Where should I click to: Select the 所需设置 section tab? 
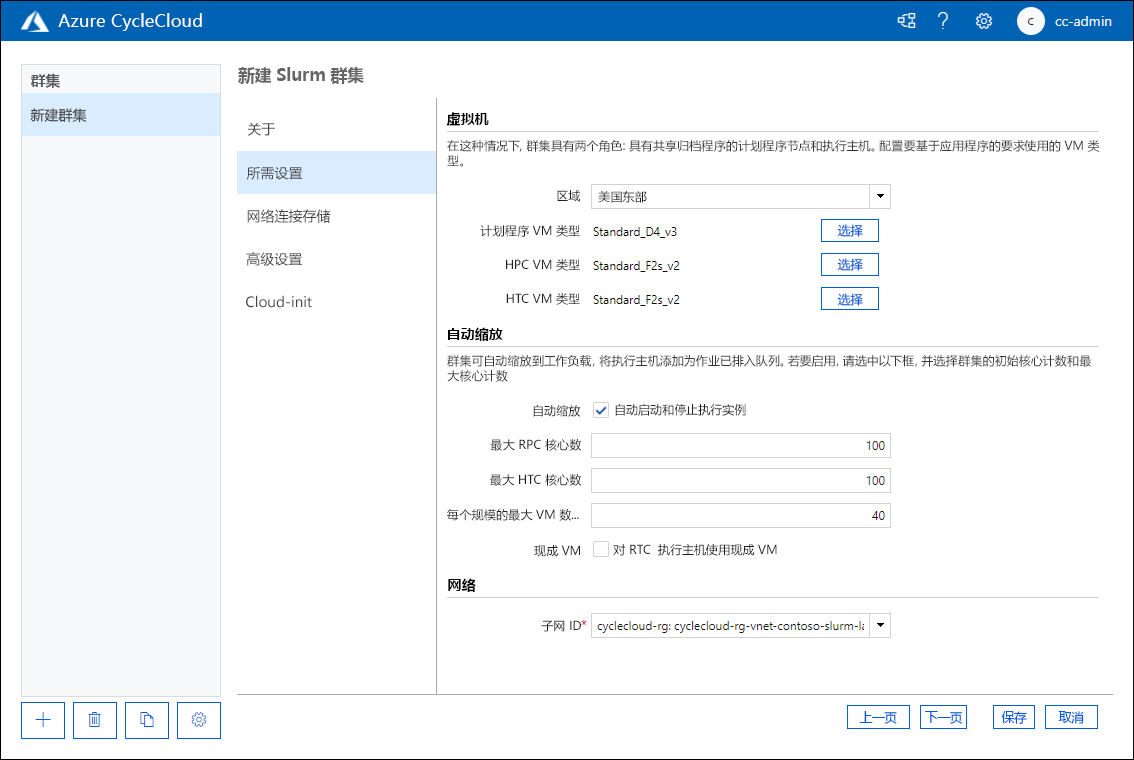coord(336,173)
